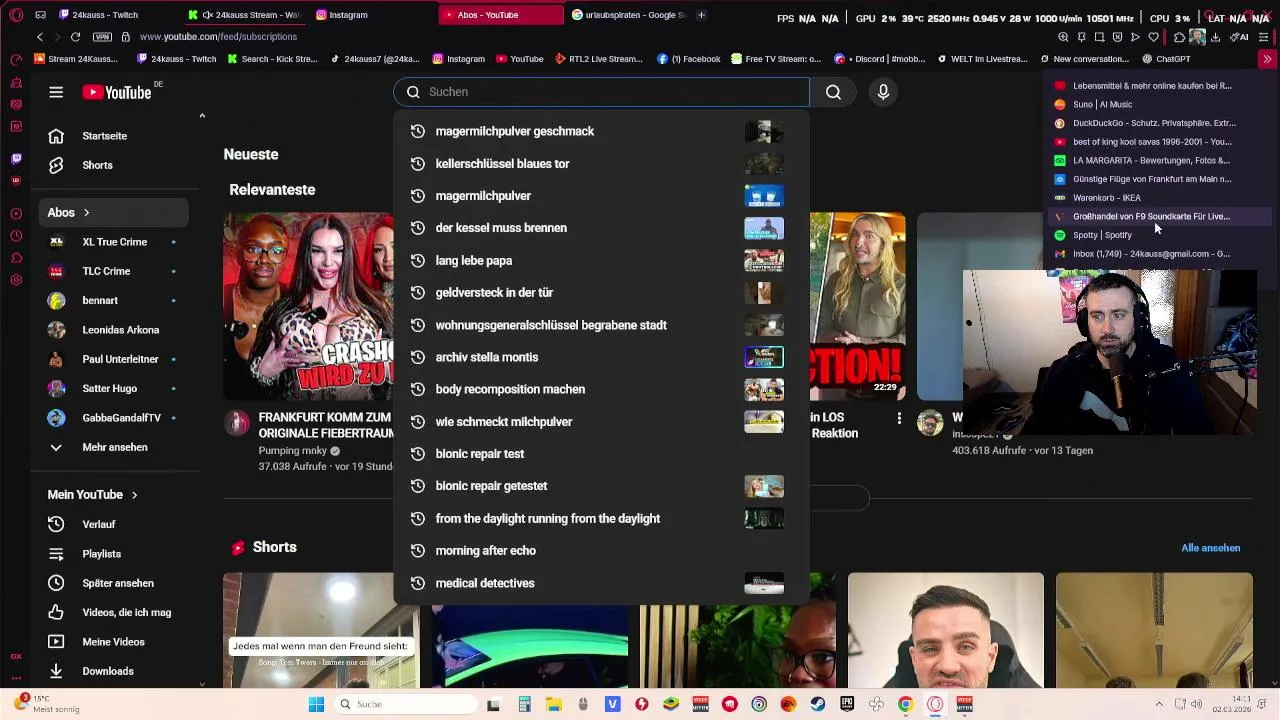Expand the Abos section chevron

point(86,213)
